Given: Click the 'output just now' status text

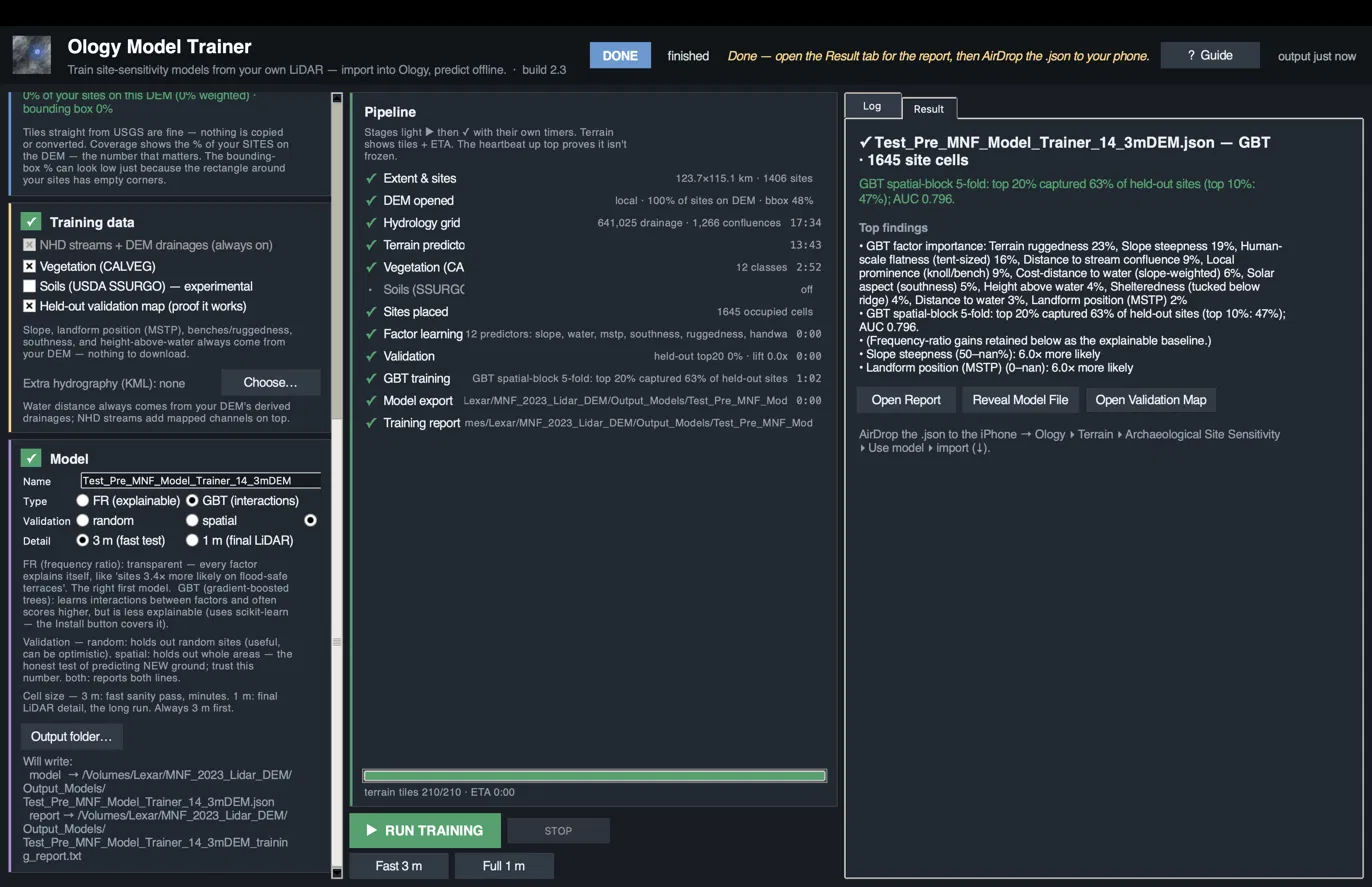Looking at the screenshot, I should tap(1317, 56).
